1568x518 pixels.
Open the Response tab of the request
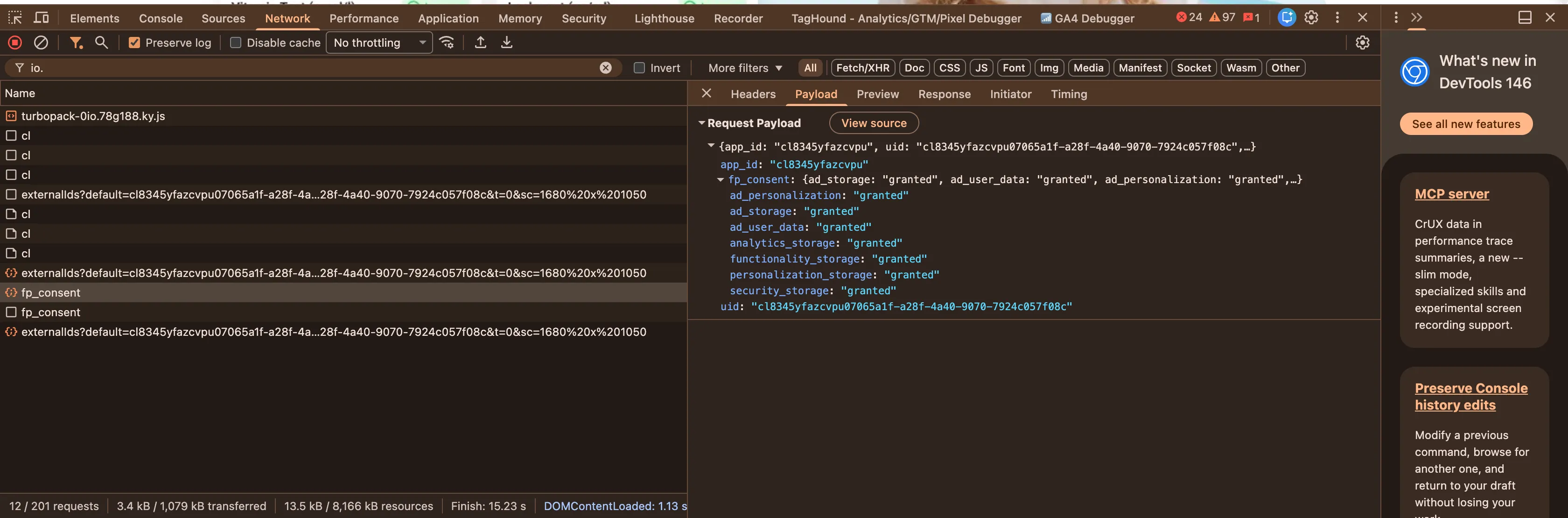(944, 94)
